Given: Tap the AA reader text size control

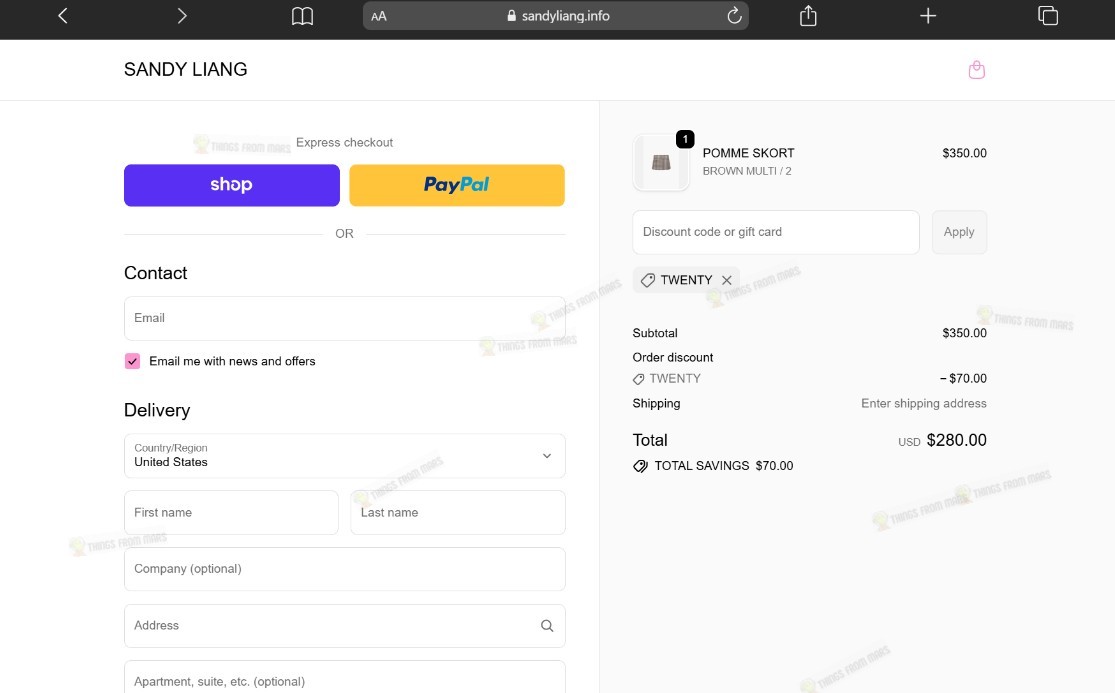Looking at the screenshot, I should pos(379,16).
